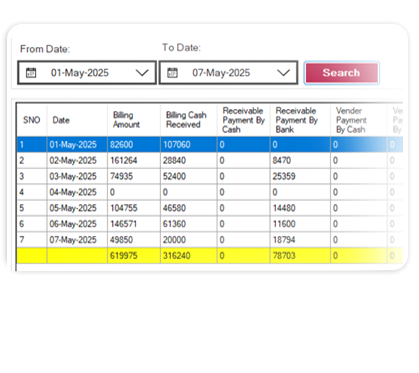Select the row dated 01-May-2025
The image size is (419, 373).
(x=210, y=144)
